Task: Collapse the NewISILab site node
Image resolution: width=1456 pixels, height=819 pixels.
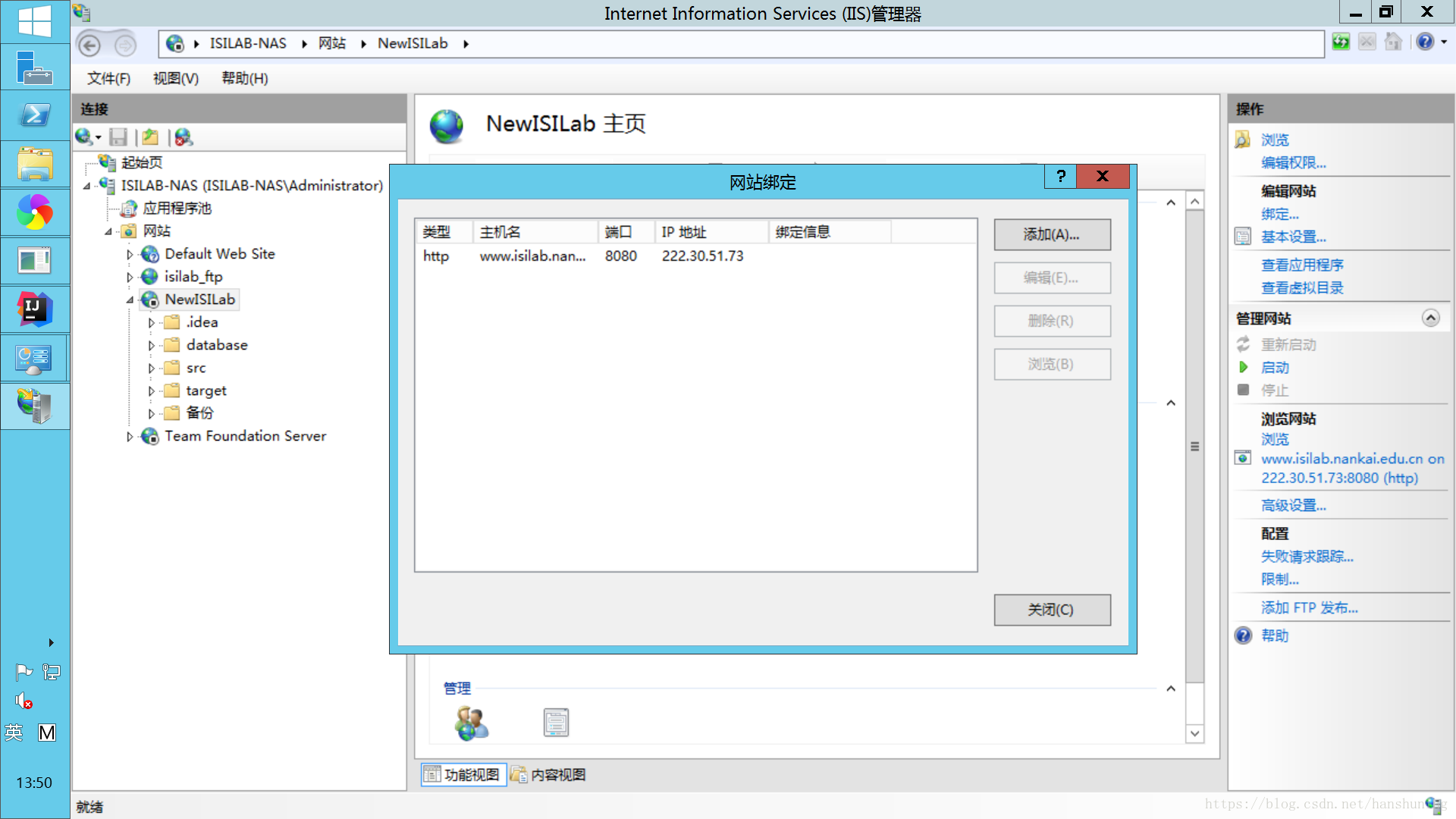Action: tap(130, 300)
